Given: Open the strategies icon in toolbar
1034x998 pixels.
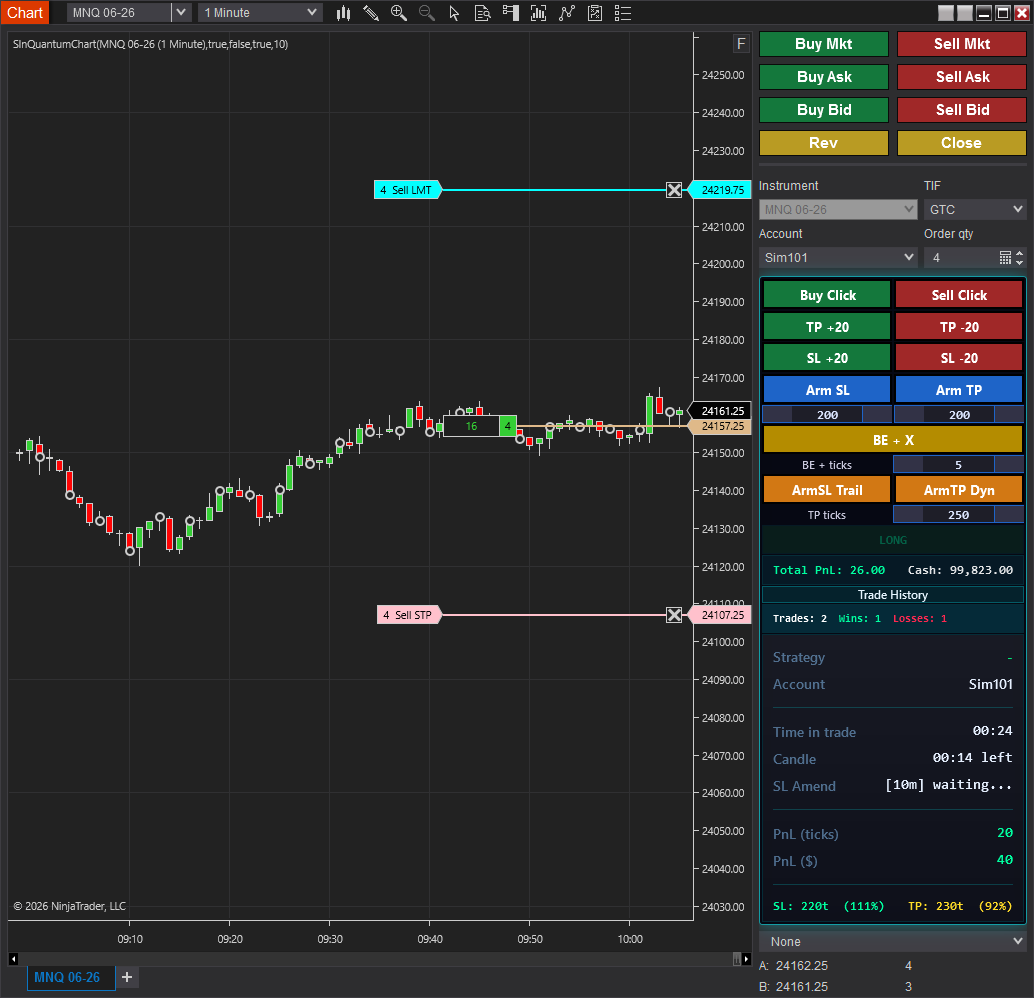Looking at the screenshot, I should pyautogui.click(x=595, y=13).
